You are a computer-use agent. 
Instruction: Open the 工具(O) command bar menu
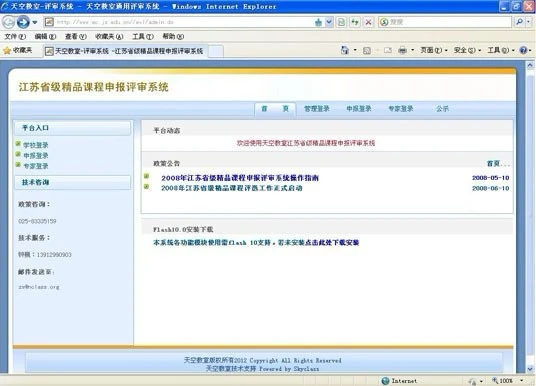501,51
